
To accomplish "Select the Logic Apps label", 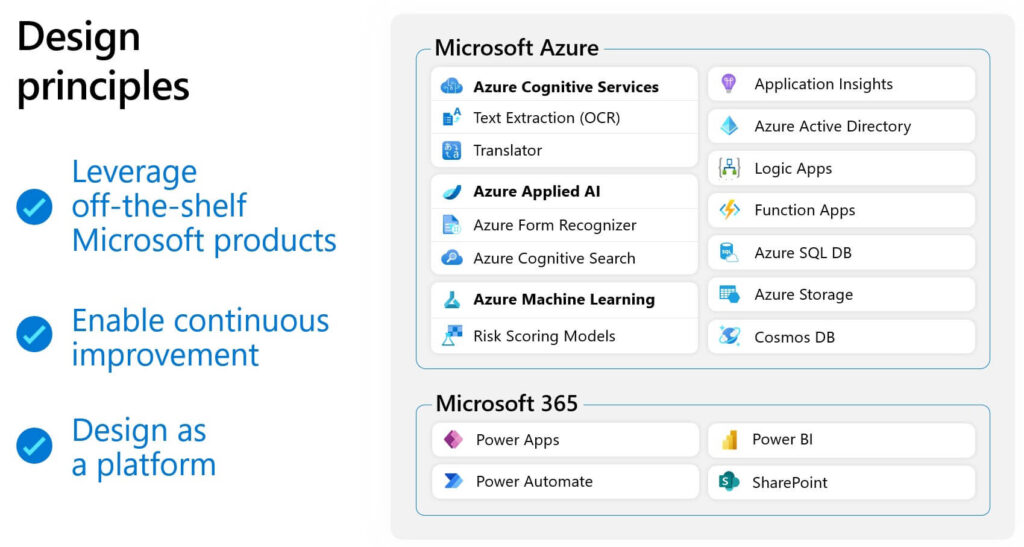I will coord(793,169).
